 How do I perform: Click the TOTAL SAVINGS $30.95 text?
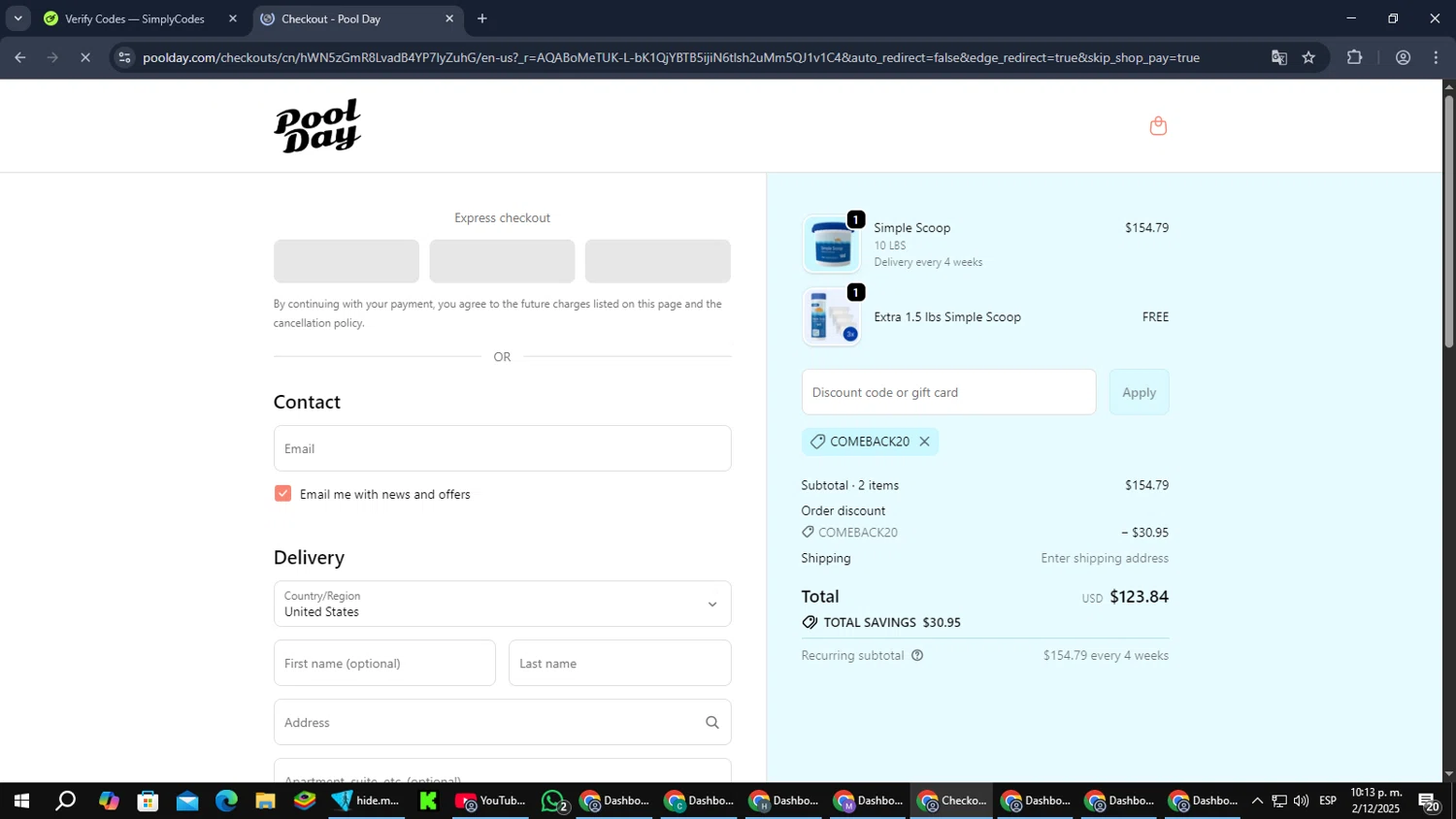click(x=892, y=622)
